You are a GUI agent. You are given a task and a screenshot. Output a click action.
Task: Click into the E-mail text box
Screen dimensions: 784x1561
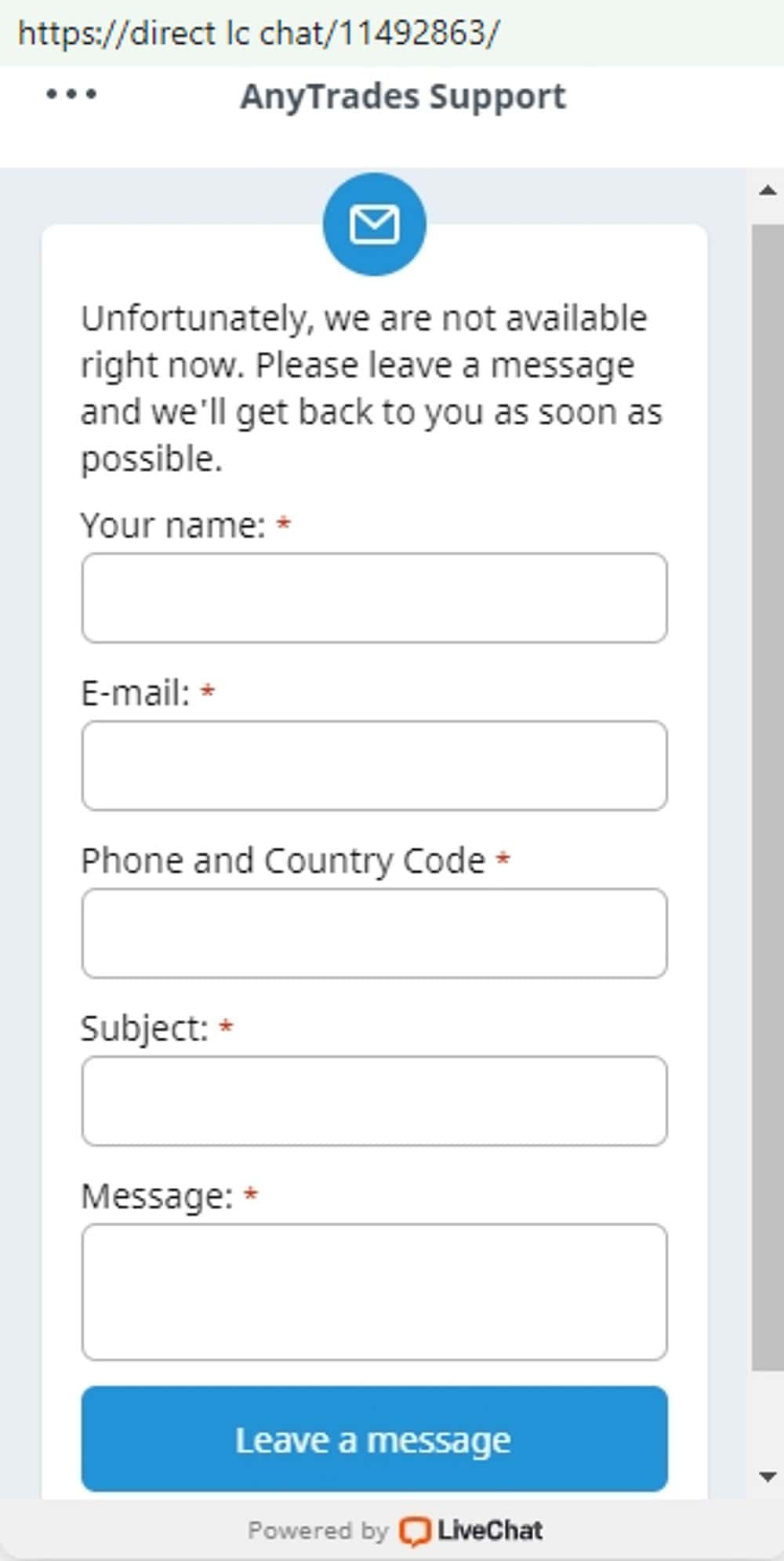coord(374,766)
